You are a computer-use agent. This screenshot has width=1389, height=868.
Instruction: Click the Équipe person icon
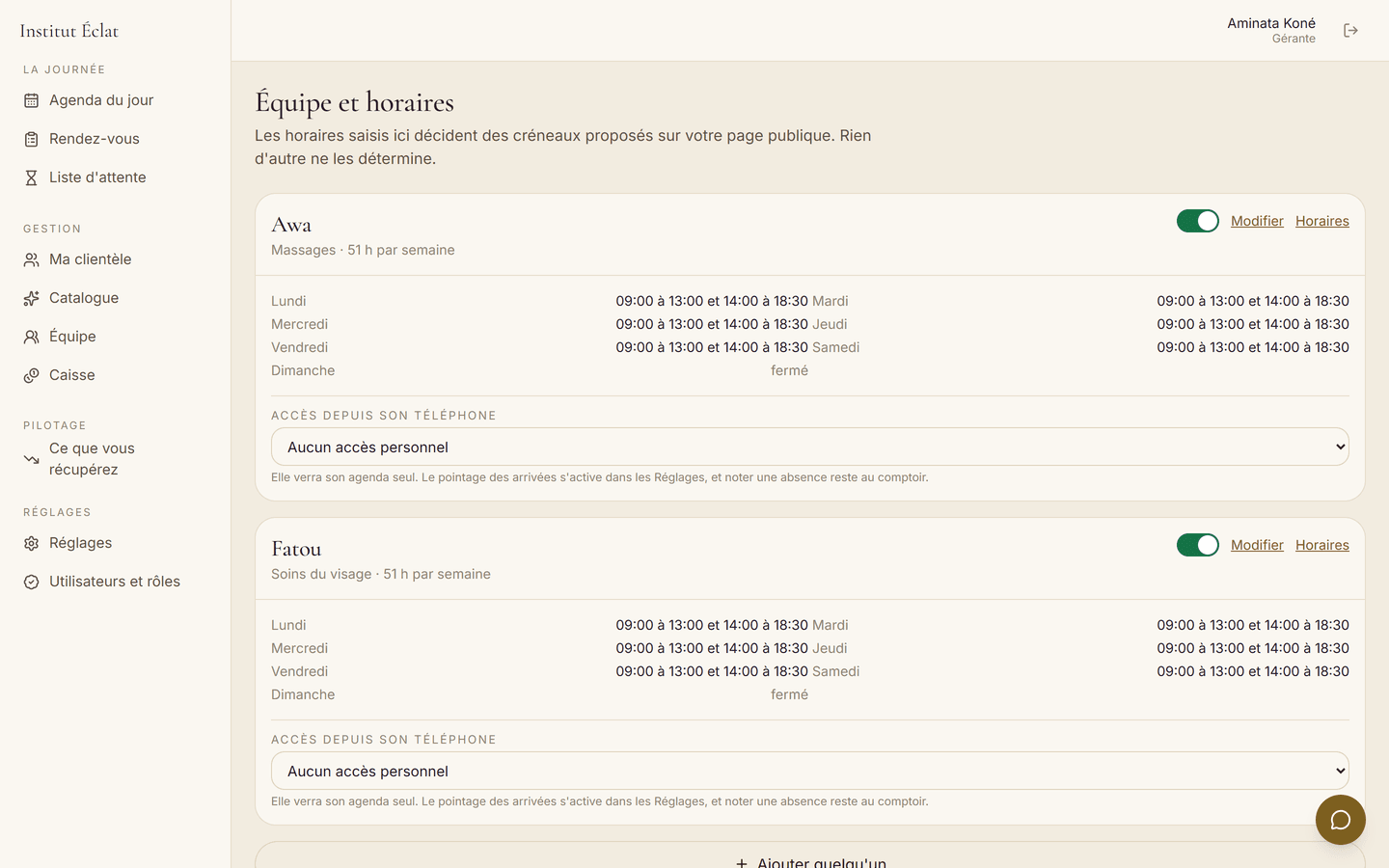tap(31, 337)
